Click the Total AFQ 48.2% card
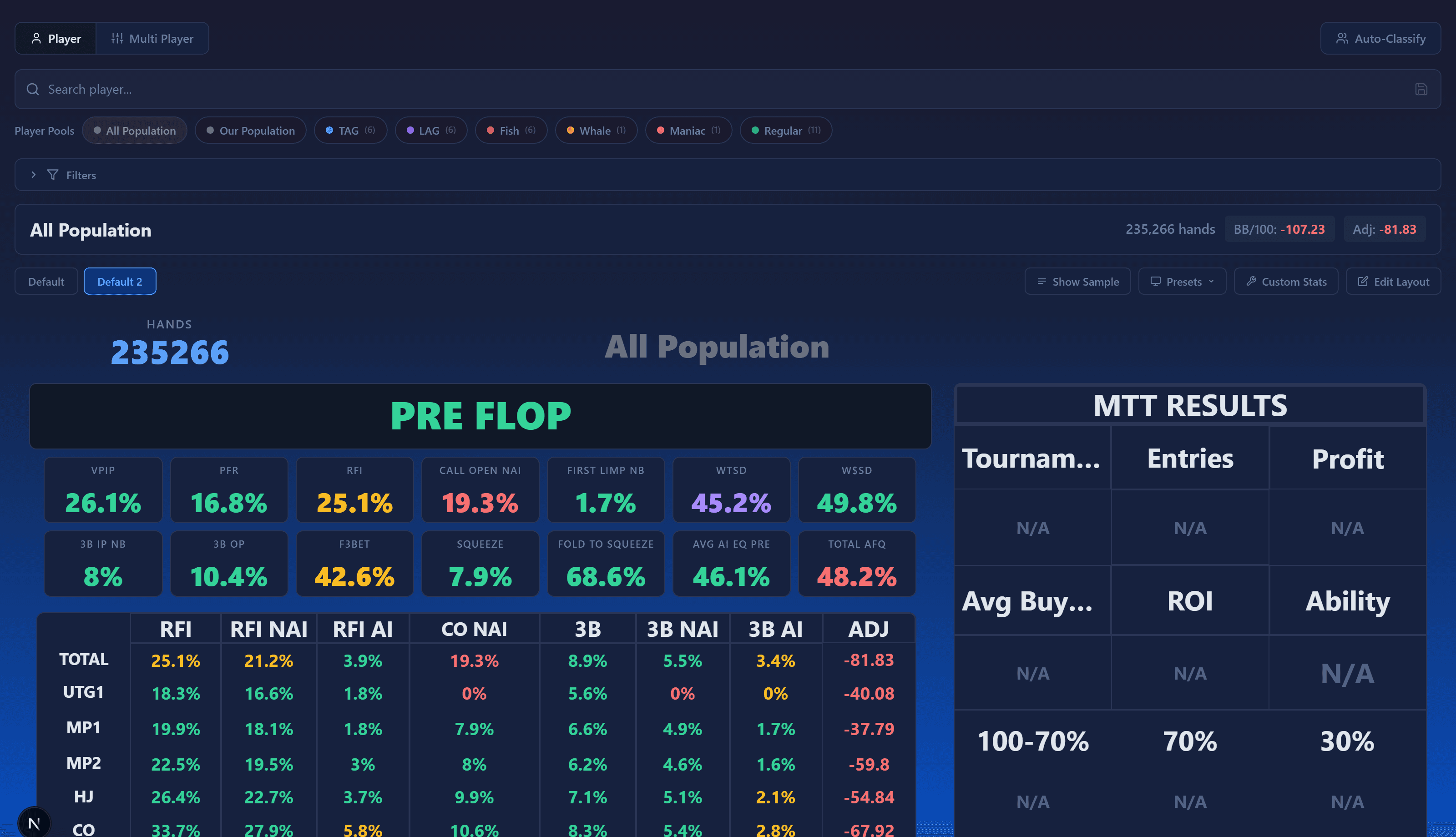Viewport: 1456px width, 837px height. tap(857, 563)
